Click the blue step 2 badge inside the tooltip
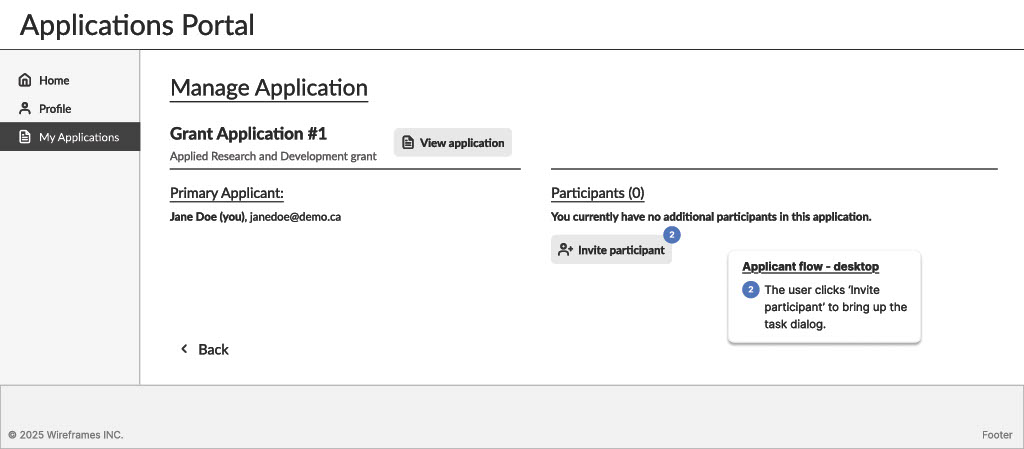Viewport: 1024px width, 449px height. tap(751, 290)
